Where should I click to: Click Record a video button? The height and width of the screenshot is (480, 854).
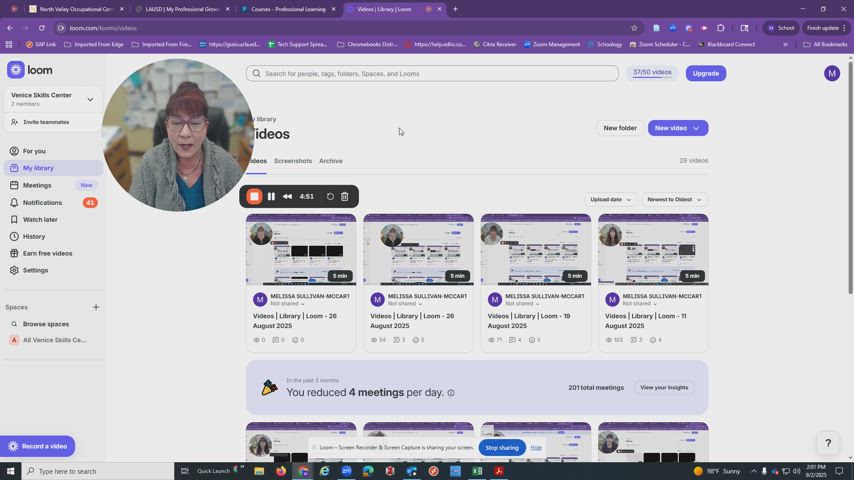point(38,446)
